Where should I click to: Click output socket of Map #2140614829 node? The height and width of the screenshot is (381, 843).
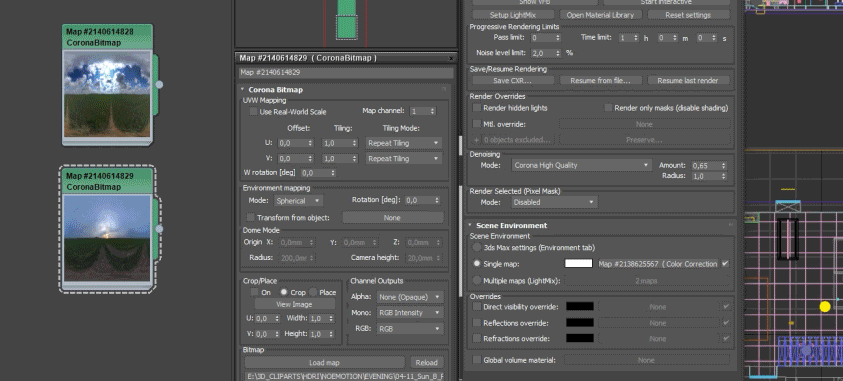159,229
